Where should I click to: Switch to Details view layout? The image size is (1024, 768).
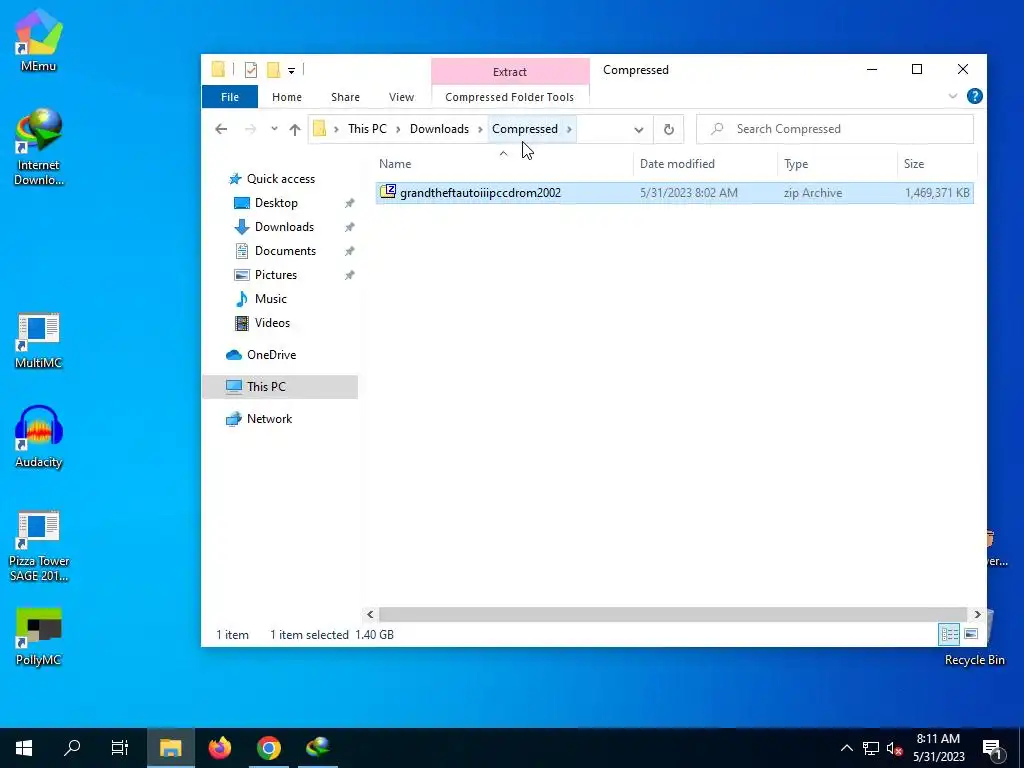pyautogui.click(x=949, y=634)
